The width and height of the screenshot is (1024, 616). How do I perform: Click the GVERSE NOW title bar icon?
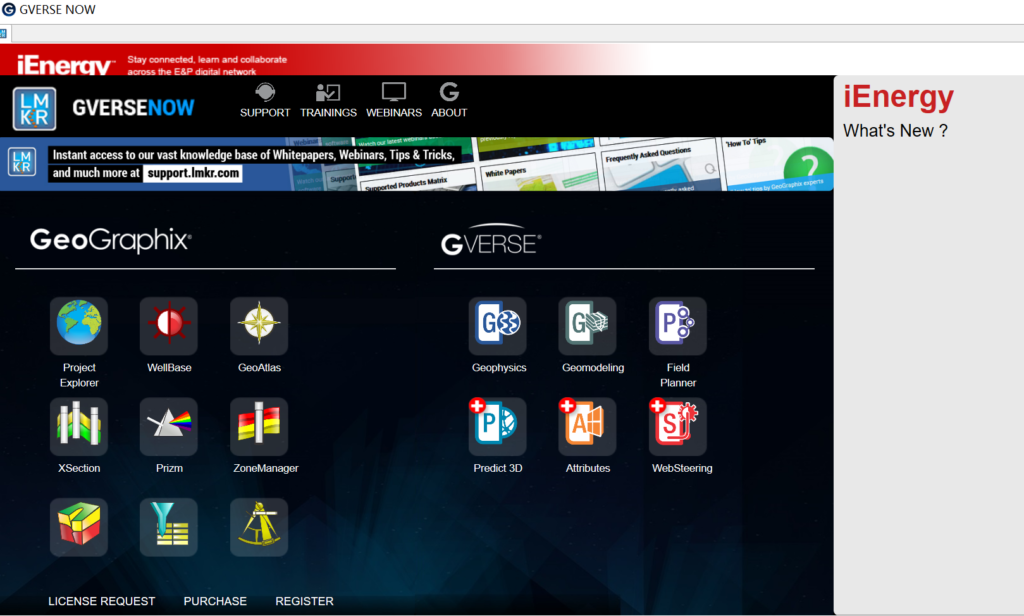coord(8,9)
